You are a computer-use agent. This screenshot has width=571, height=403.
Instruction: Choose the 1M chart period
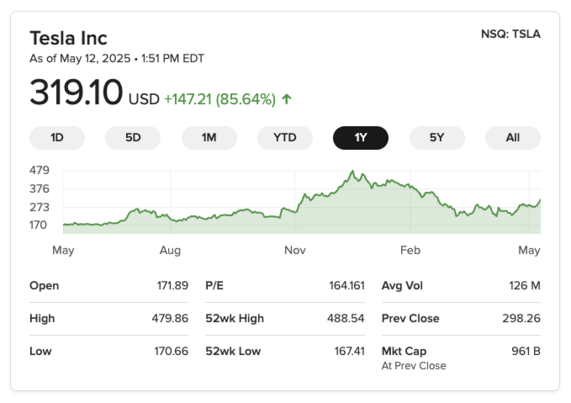[x=209, y=138]
